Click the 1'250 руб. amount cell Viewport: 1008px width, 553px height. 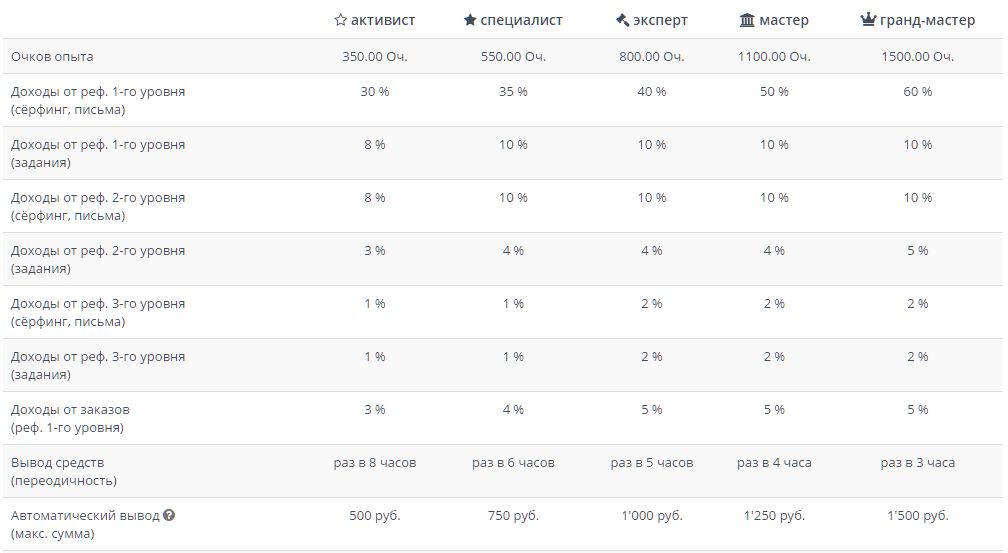click(x=774, y=516)
